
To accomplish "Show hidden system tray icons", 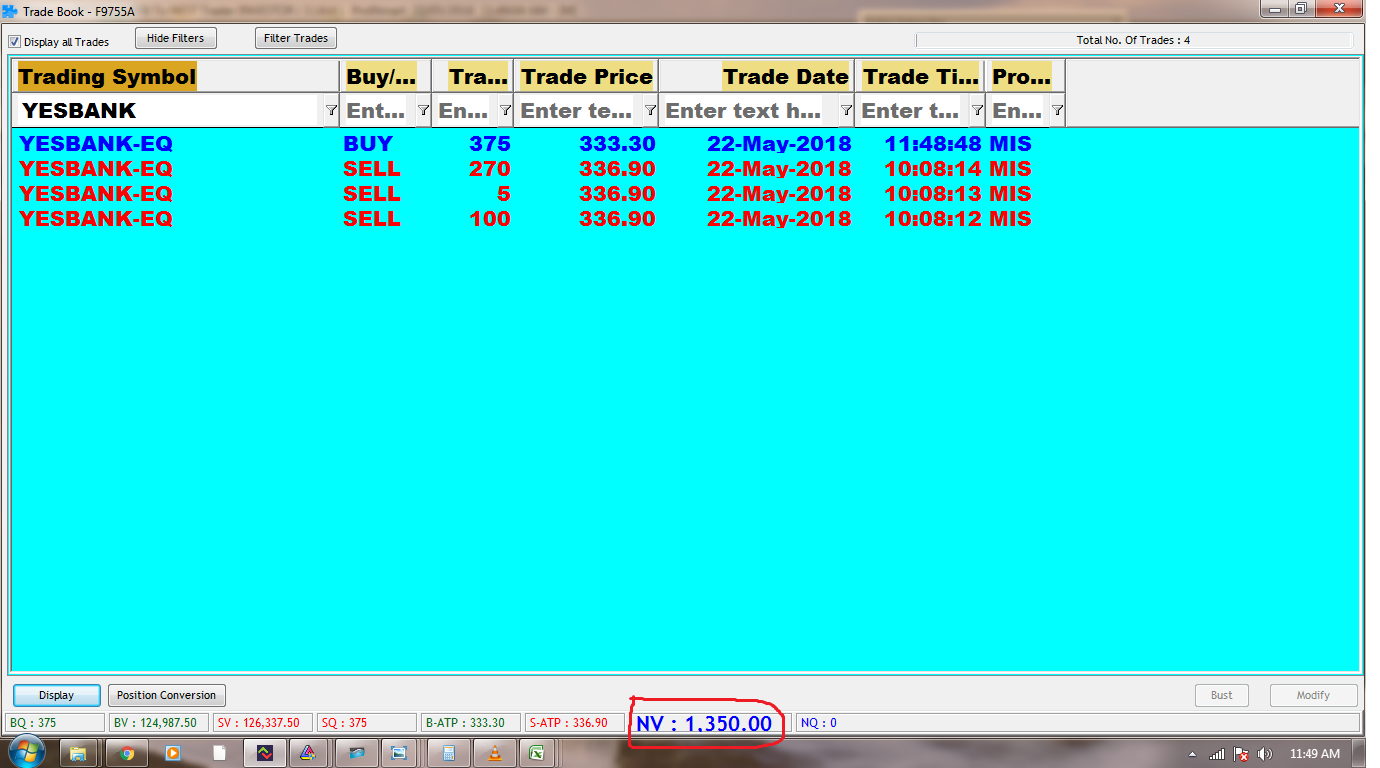I will (1194, 754).
